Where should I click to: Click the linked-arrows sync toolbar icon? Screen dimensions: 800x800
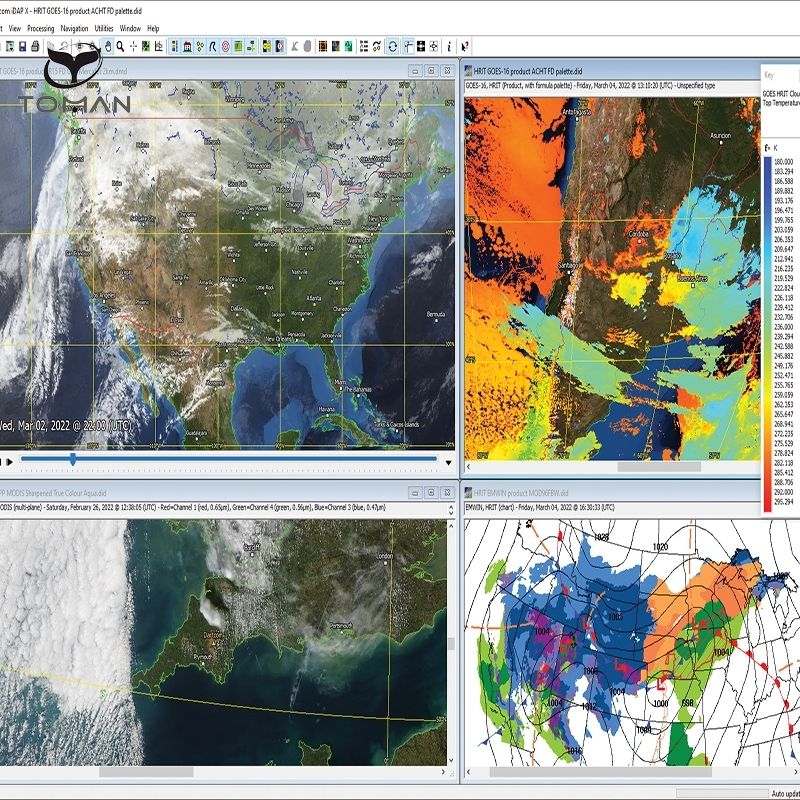click(377, 47)
